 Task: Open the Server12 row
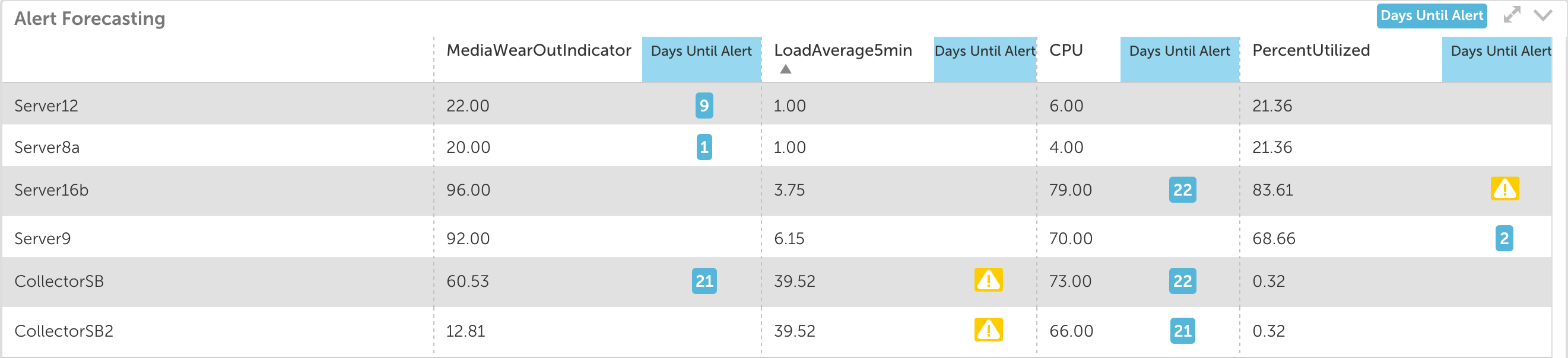(x=777, y=104)
